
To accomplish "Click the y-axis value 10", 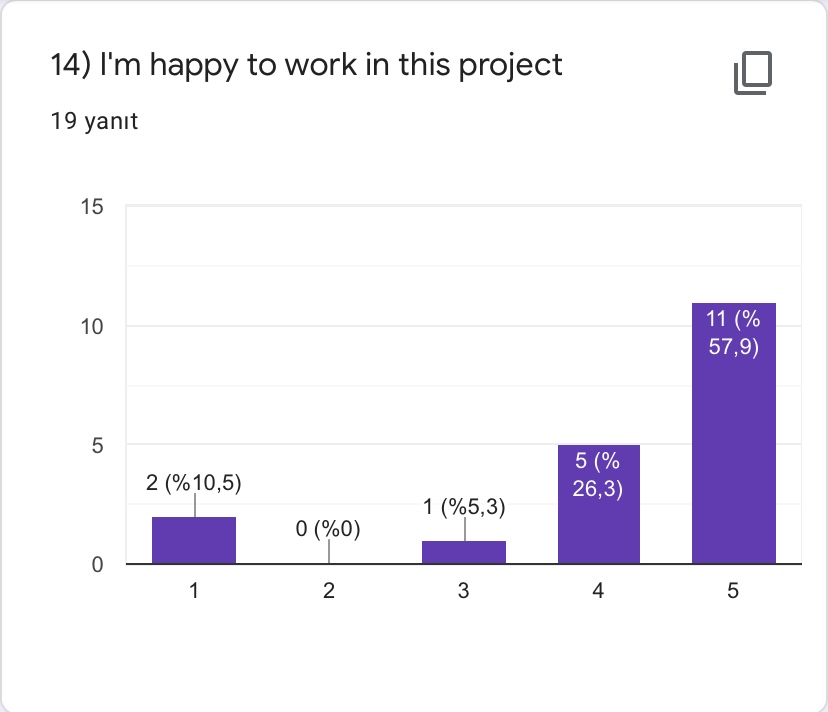I will 93,326.
